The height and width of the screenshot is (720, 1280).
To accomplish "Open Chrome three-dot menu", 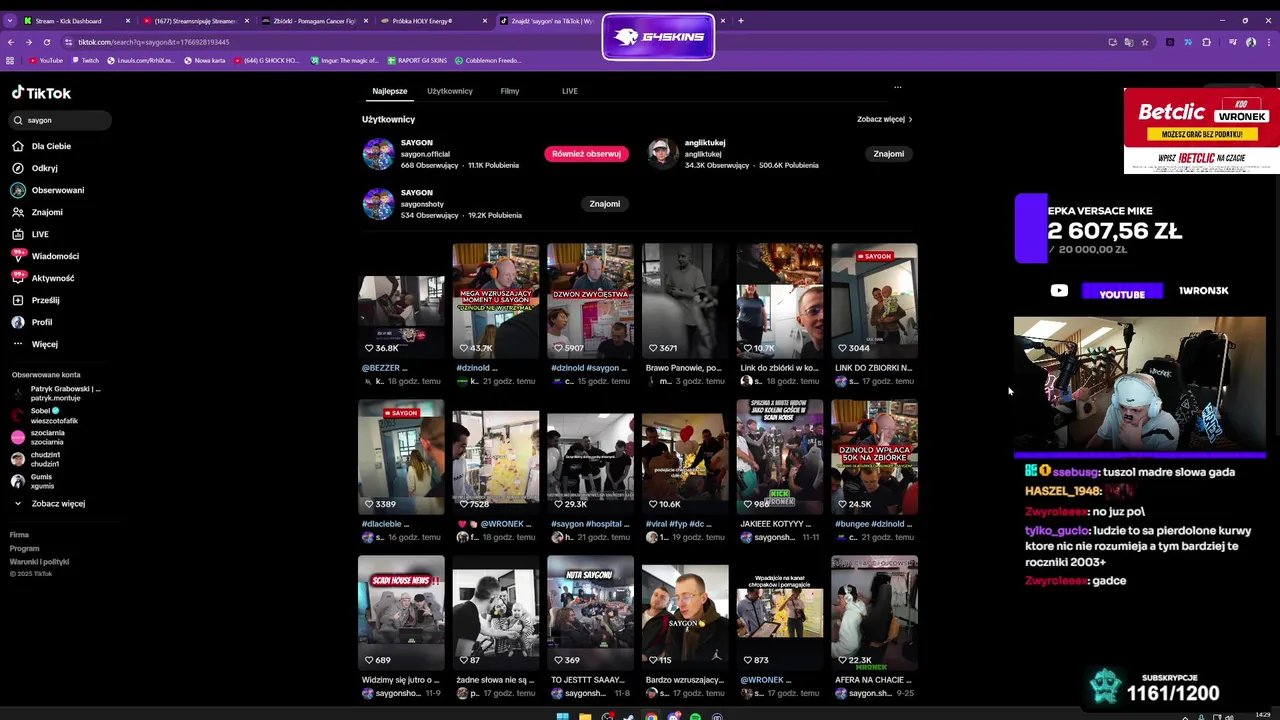I will pos(1267,42).
